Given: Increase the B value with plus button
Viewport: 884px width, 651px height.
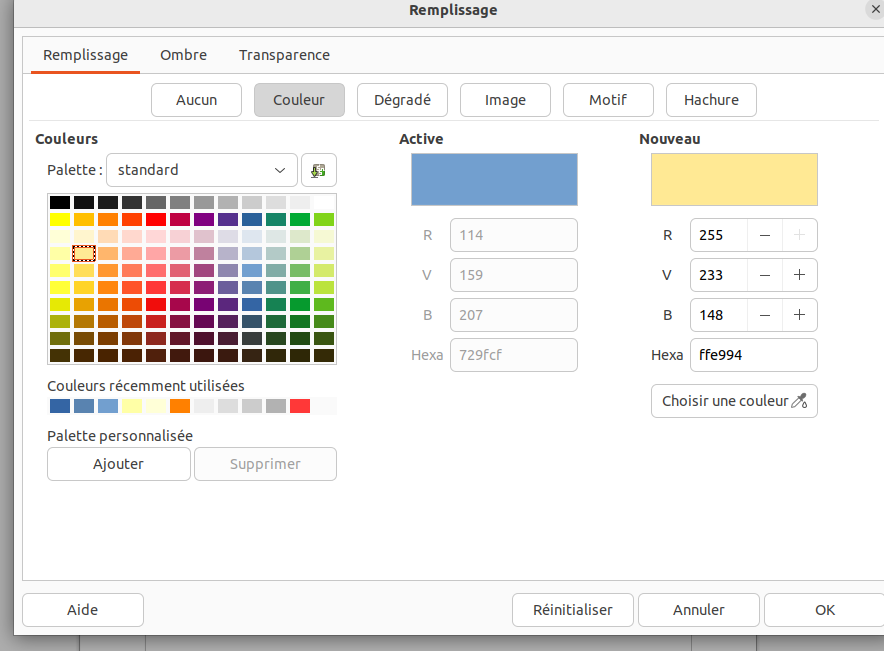Looking at the screenshot, I should tap(800, 315).
